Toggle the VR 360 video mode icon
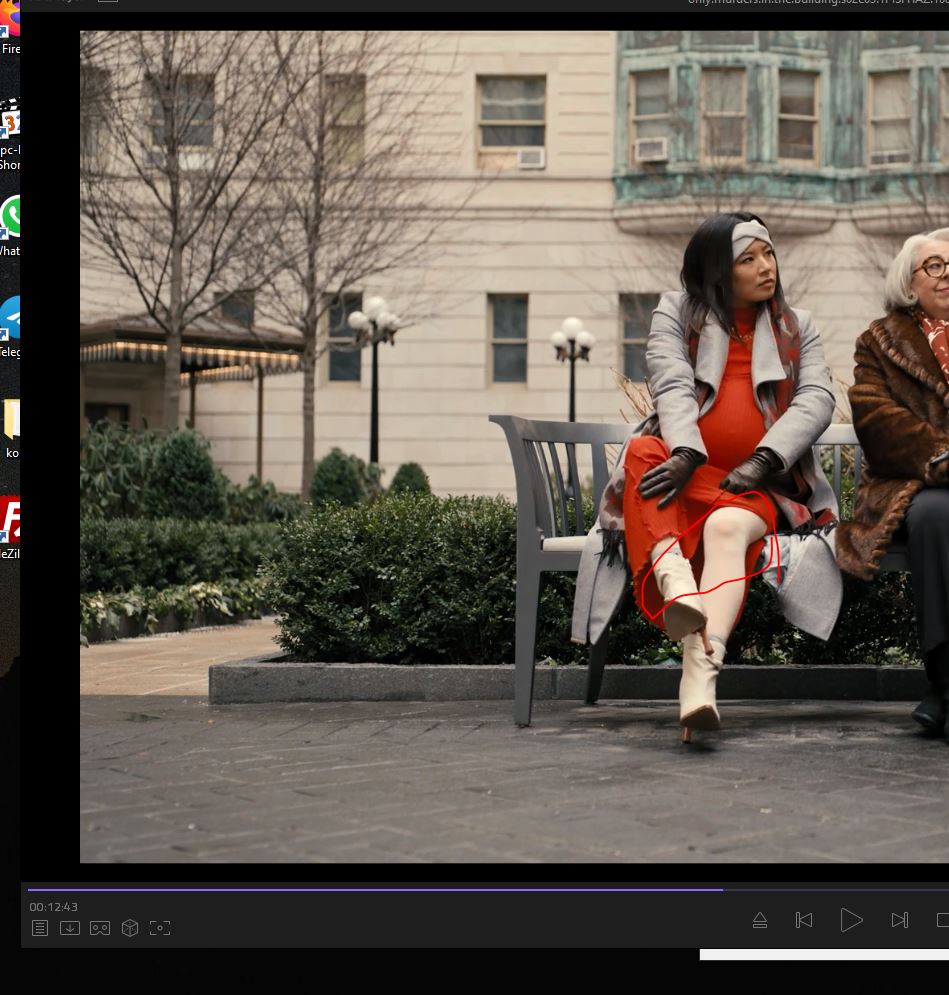Screen dimensions: 949x995 coord(100,928)
